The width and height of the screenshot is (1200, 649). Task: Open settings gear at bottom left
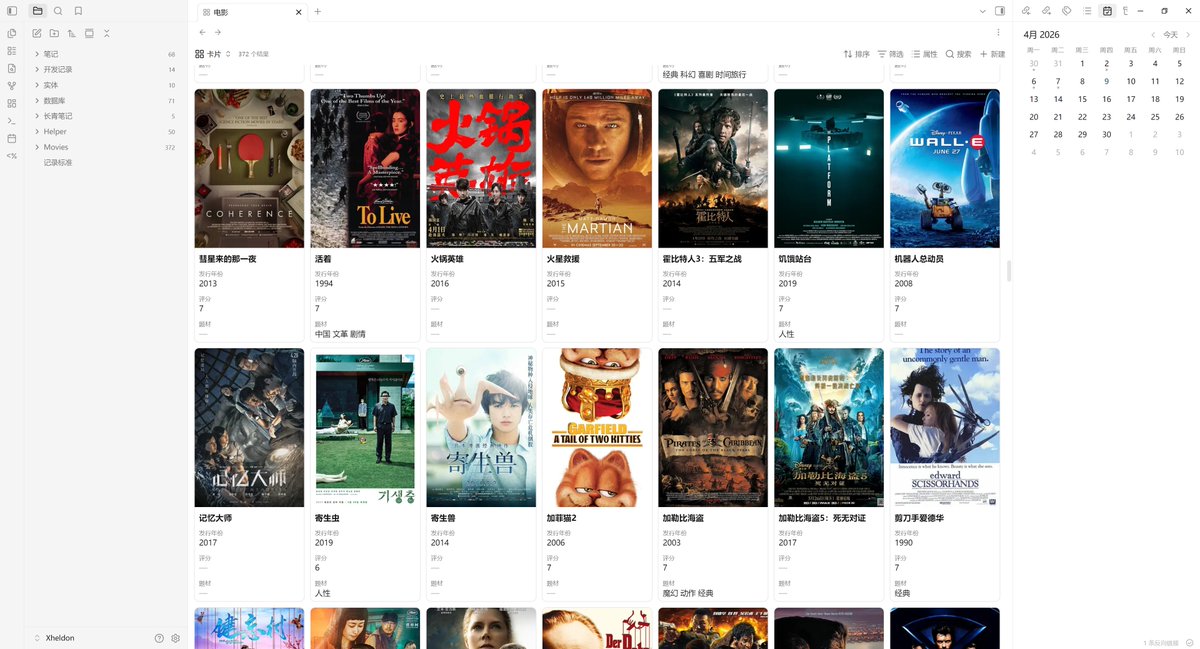coord(176,638)
